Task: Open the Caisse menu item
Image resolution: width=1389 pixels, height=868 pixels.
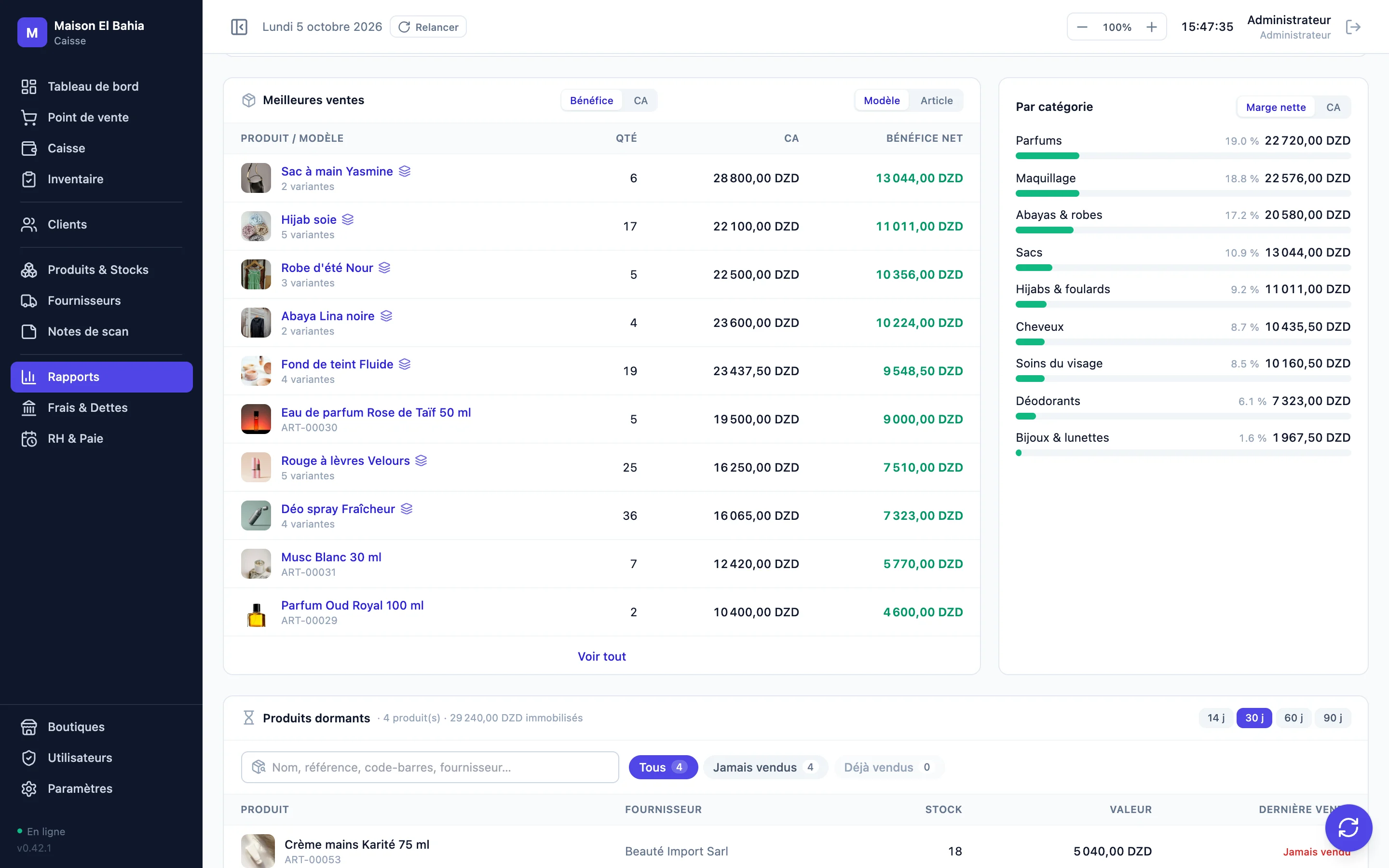Action: tap(102, 148)
